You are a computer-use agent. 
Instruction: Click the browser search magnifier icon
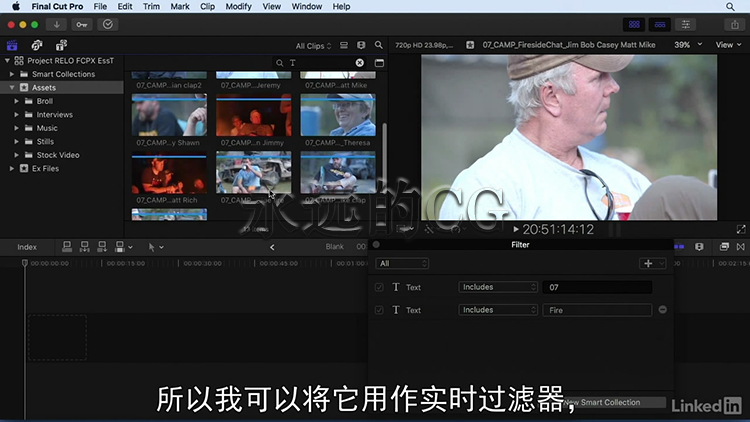(378, 45)
